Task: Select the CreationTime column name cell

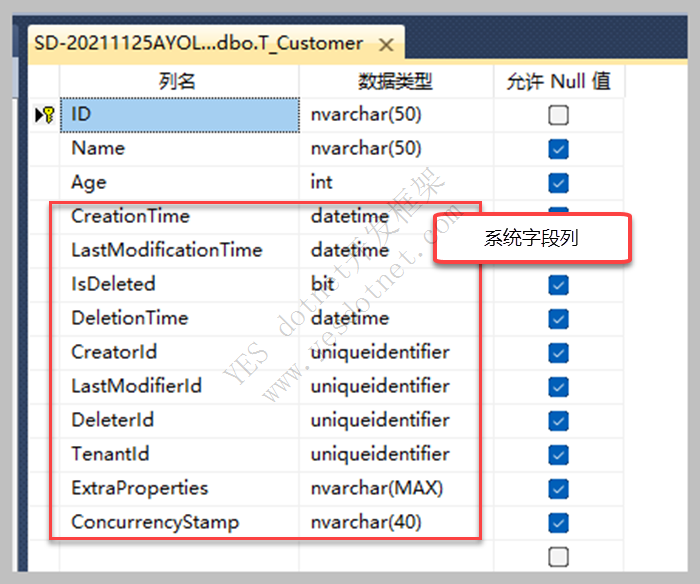Action: pos(179,217)
